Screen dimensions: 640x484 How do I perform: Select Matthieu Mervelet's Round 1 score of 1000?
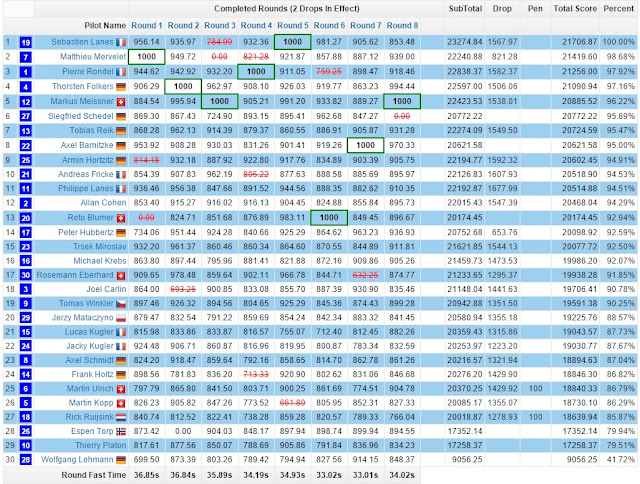point(147,57)
